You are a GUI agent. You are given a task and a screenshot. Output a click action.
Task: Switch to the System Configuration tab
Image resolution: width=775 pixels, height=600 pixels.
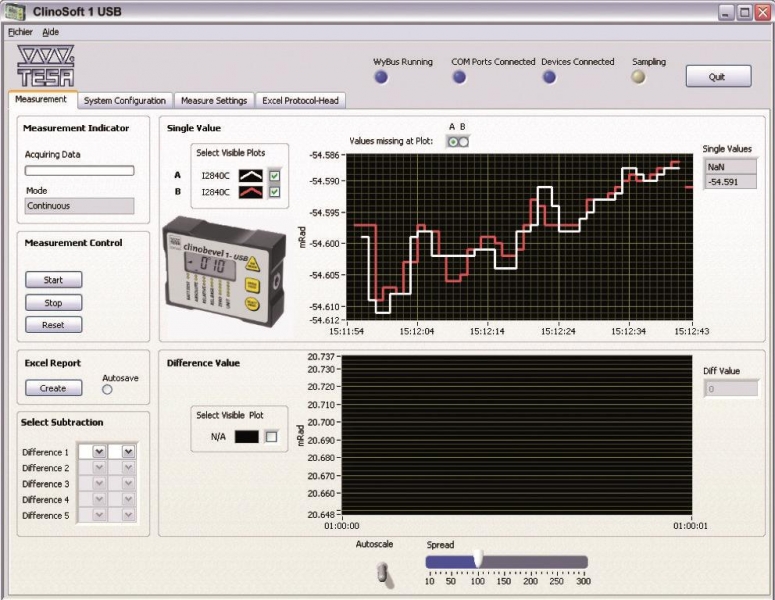pos(125,100)
